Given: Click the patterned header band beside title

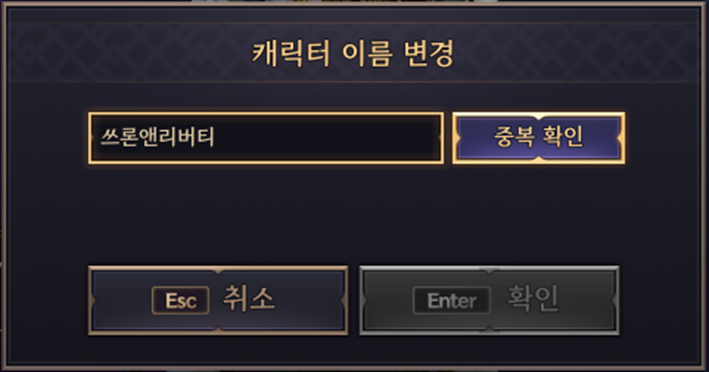Looking at the screenshot, I should pyautogui.click(x=127, y=53).
